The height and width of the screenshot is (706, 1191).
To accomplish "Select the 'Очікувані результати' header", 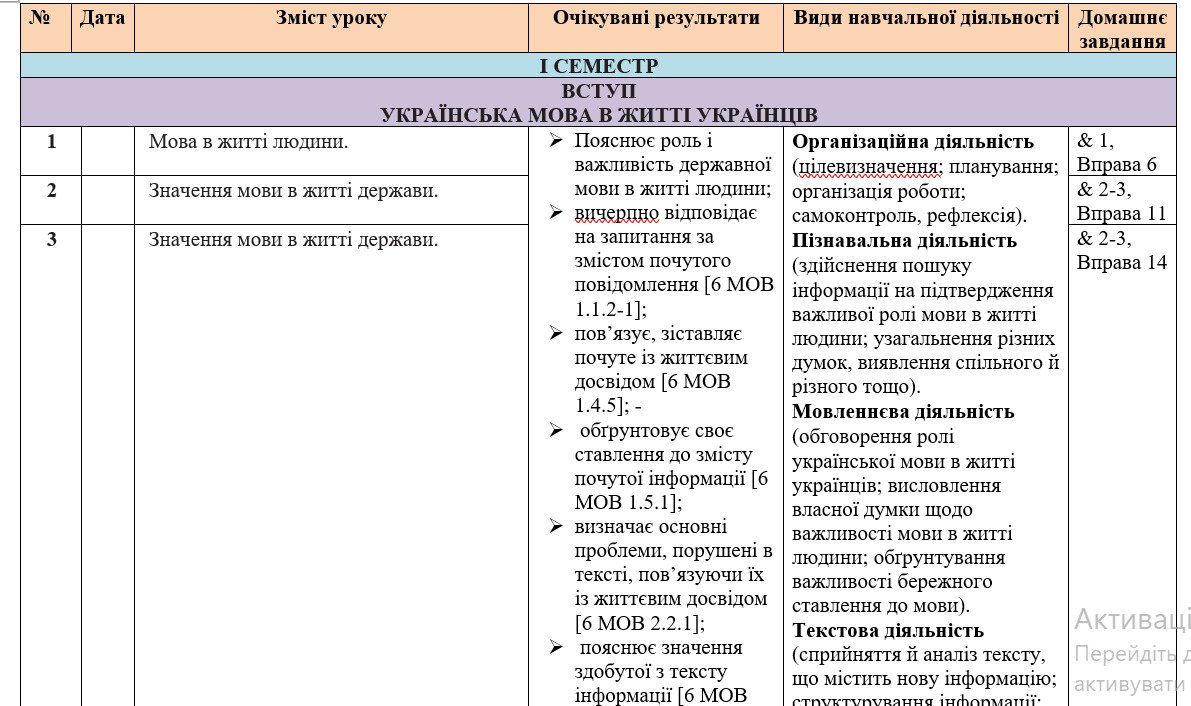I will pyautogui.click(x=656, y=28).
